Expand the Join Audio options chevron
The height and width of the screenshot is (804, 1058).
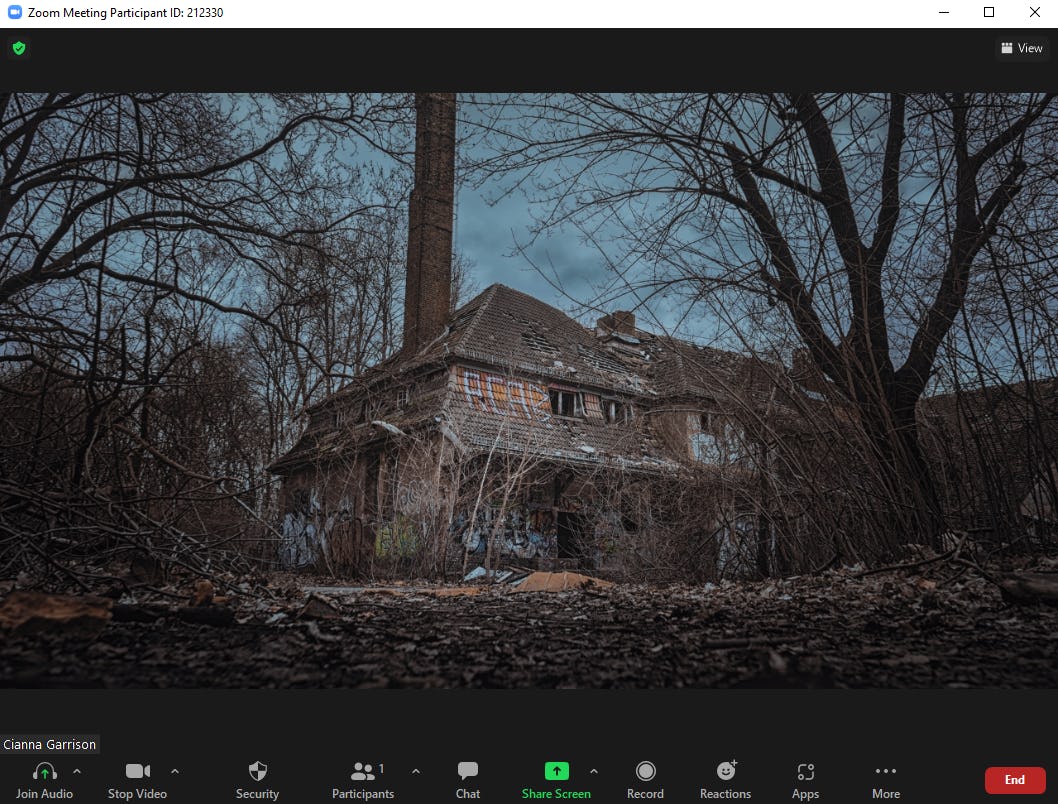(77, 772)
